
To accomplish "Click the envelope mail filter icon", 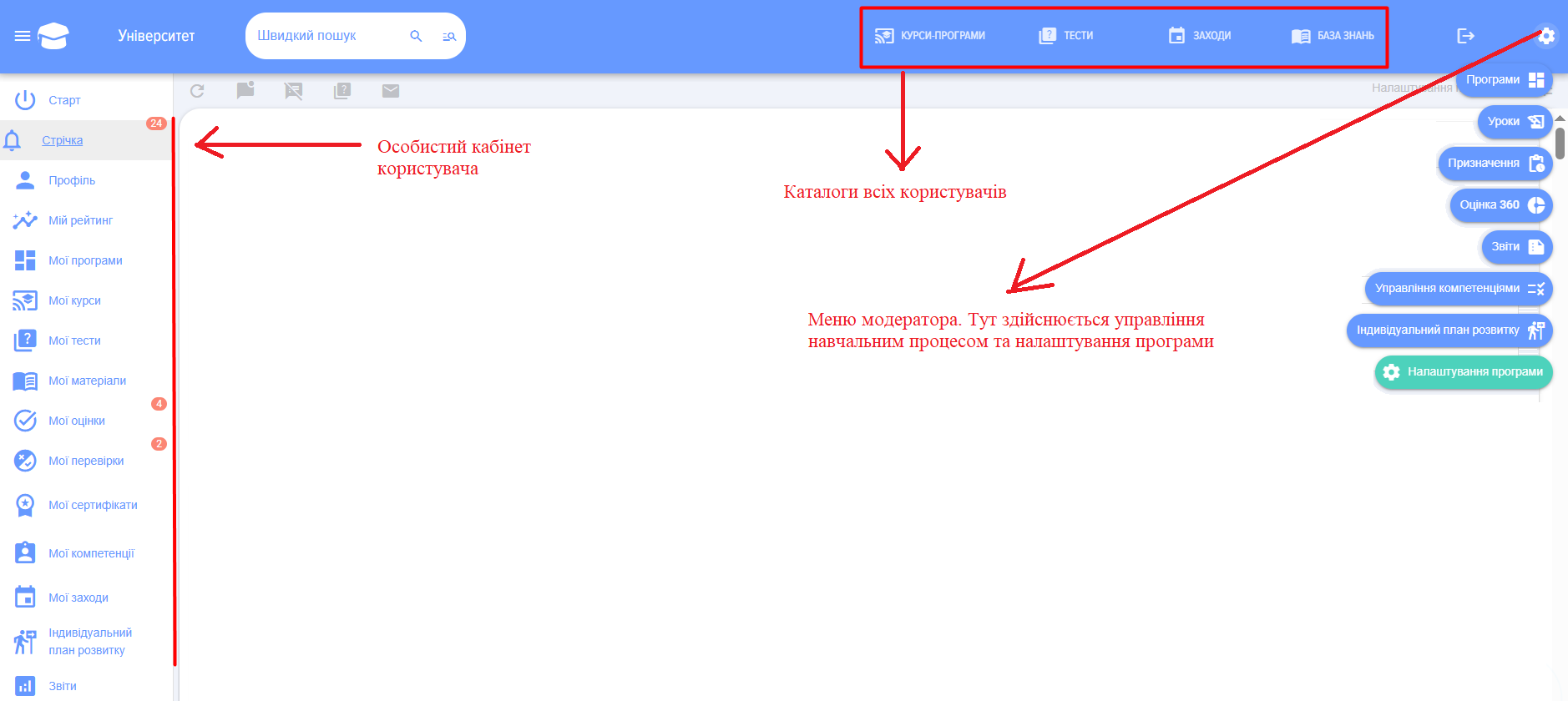I will [391, 91].
